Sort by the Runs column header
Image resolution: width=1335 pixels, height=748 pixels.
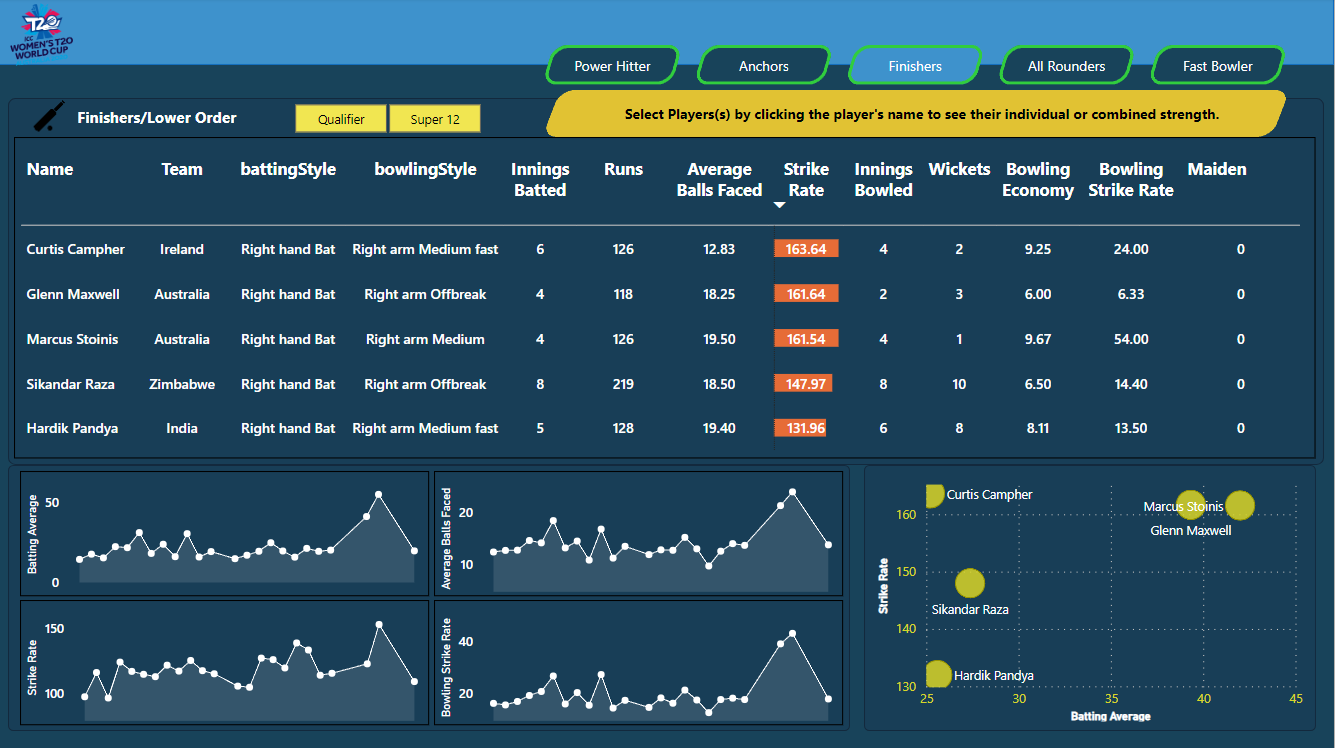(x=624, y=169)
